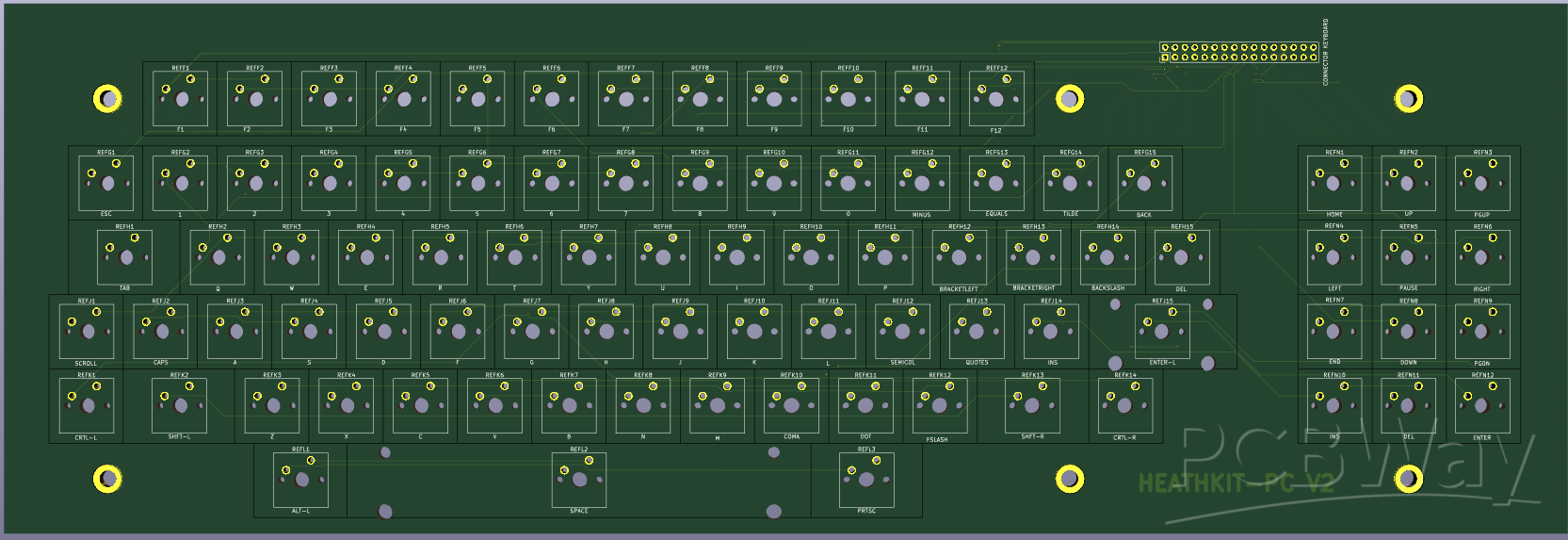
Task: Select the ENTER-L key switch footprint
Action: (x=1162, y=331)
